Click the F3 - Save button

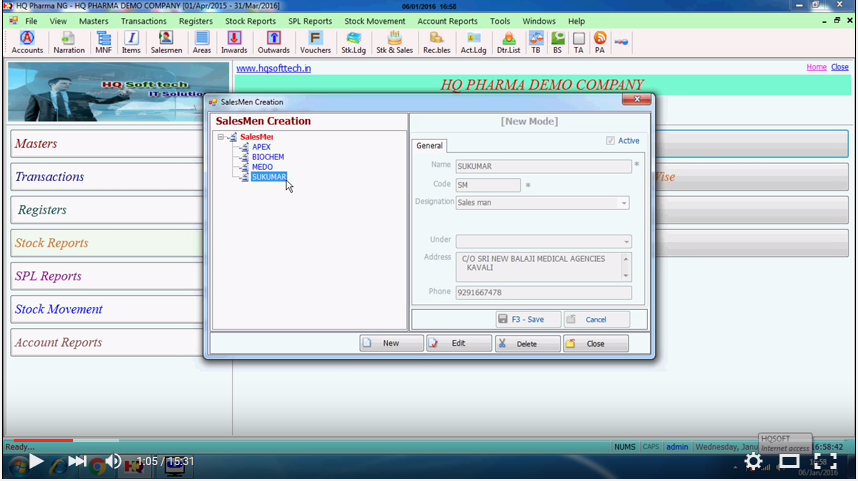[x=528, y=320]
